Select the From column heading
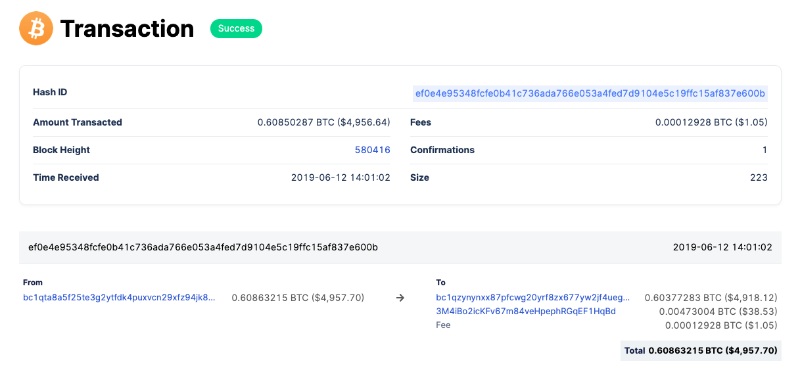The image size is (800, 374). coord(33,282)
